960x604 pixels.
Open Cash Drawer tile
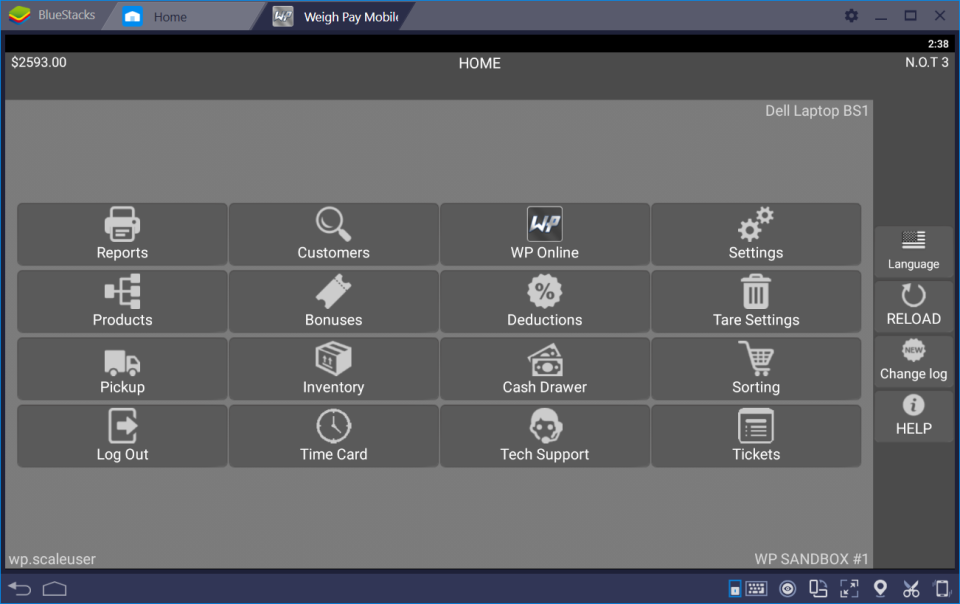coord(544,368)
